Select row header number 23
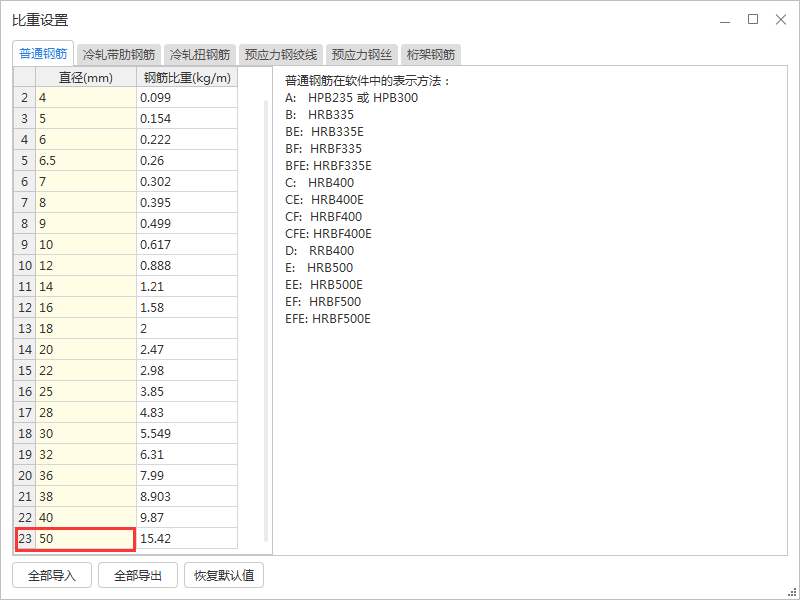 [x=24, y=539]
